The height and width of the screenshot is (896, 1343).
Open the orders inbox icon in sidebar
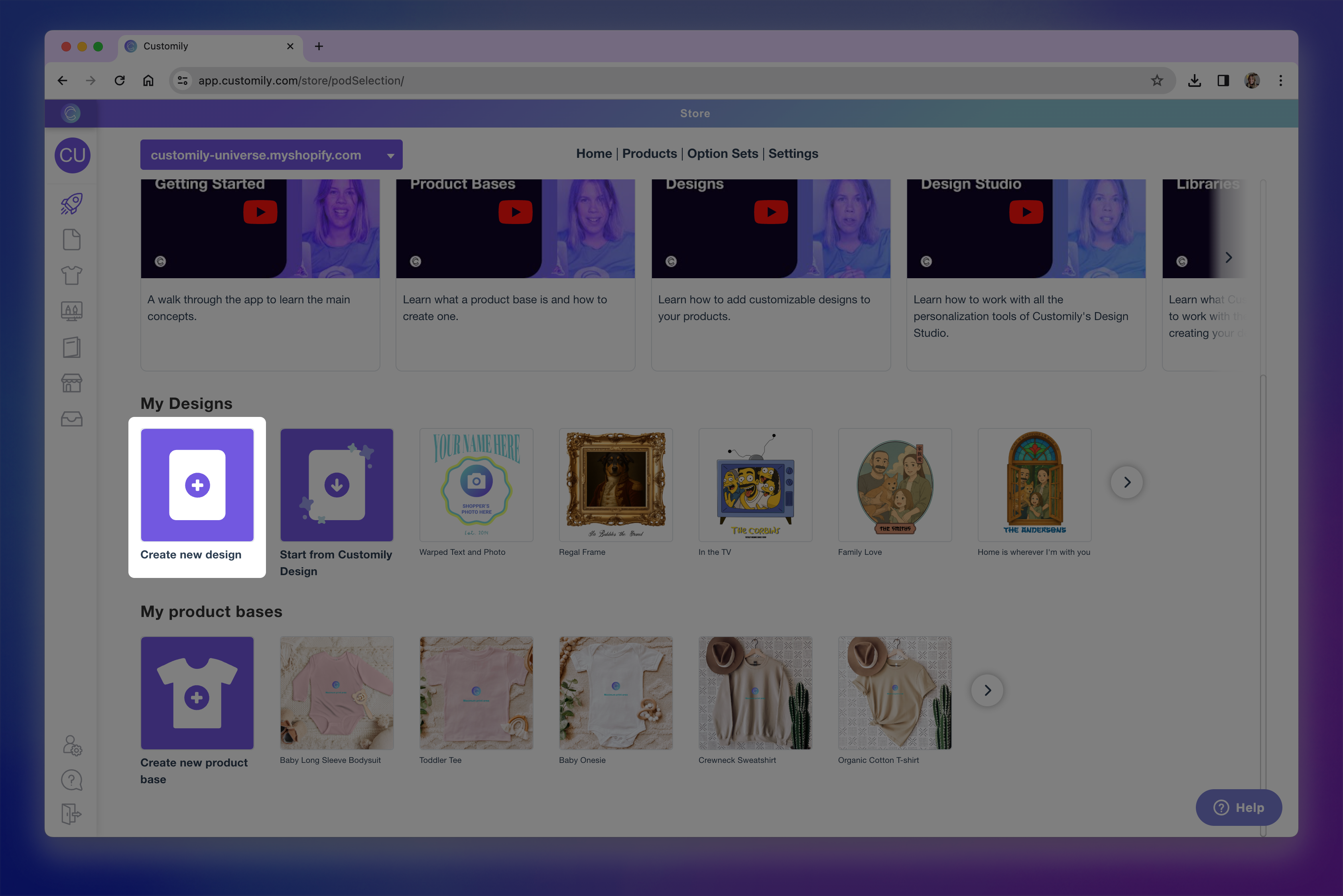pyautogui.click(x=71, y=419)
